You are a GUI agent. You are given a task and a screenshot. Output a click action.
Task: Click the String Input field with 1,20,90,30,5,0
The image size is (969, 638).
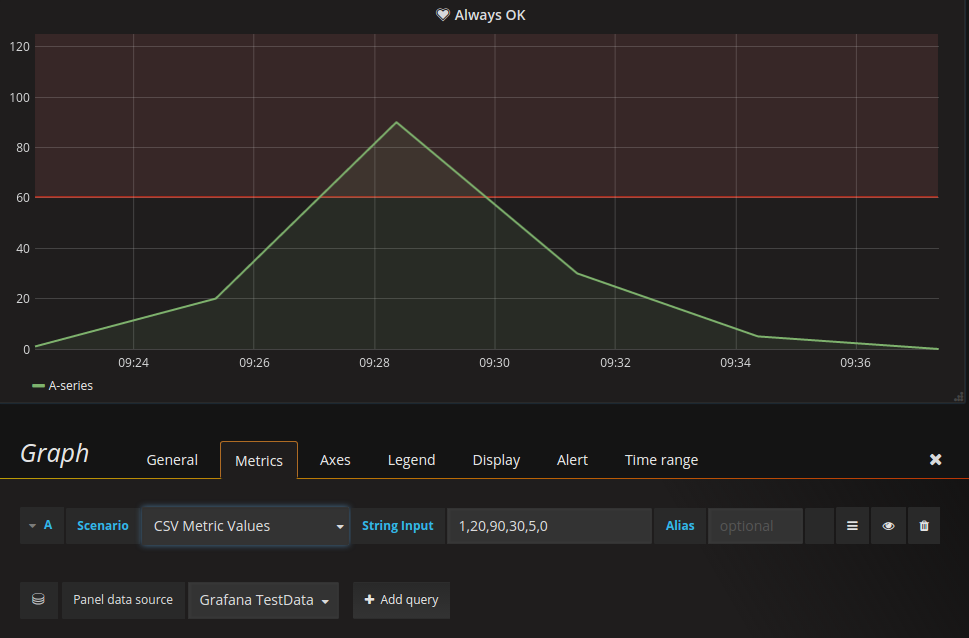(x=548, y=526)
